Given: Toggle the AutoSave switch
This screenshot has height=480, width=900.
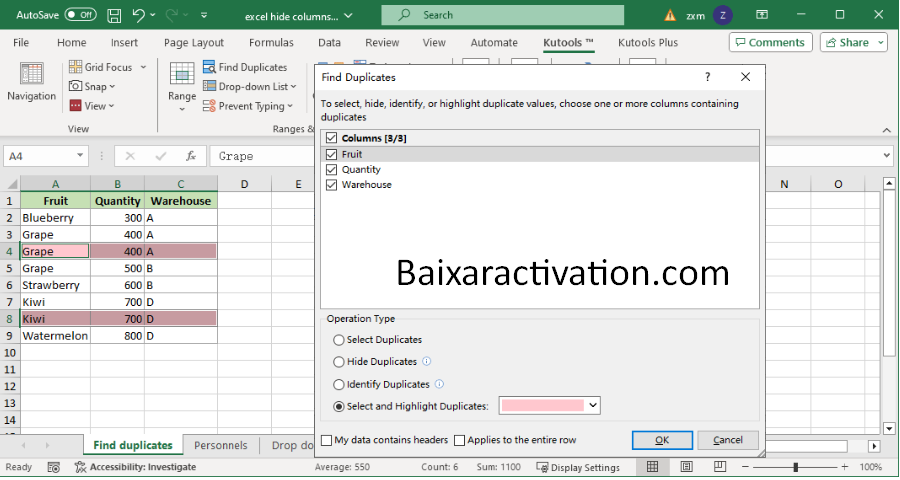Looking at the screenshot, I should 80,15.
